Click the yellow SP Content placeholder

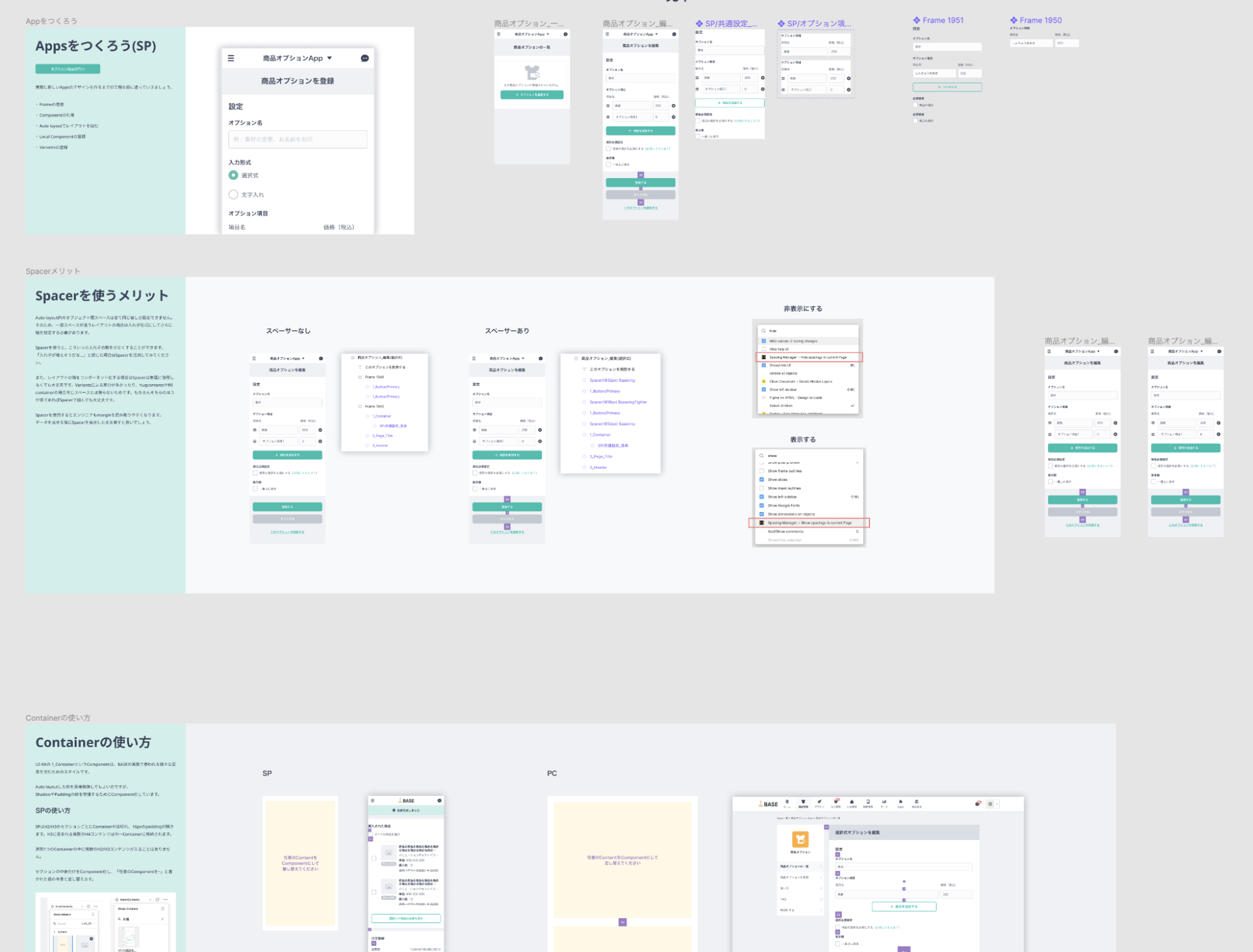[x=300, y=863]
